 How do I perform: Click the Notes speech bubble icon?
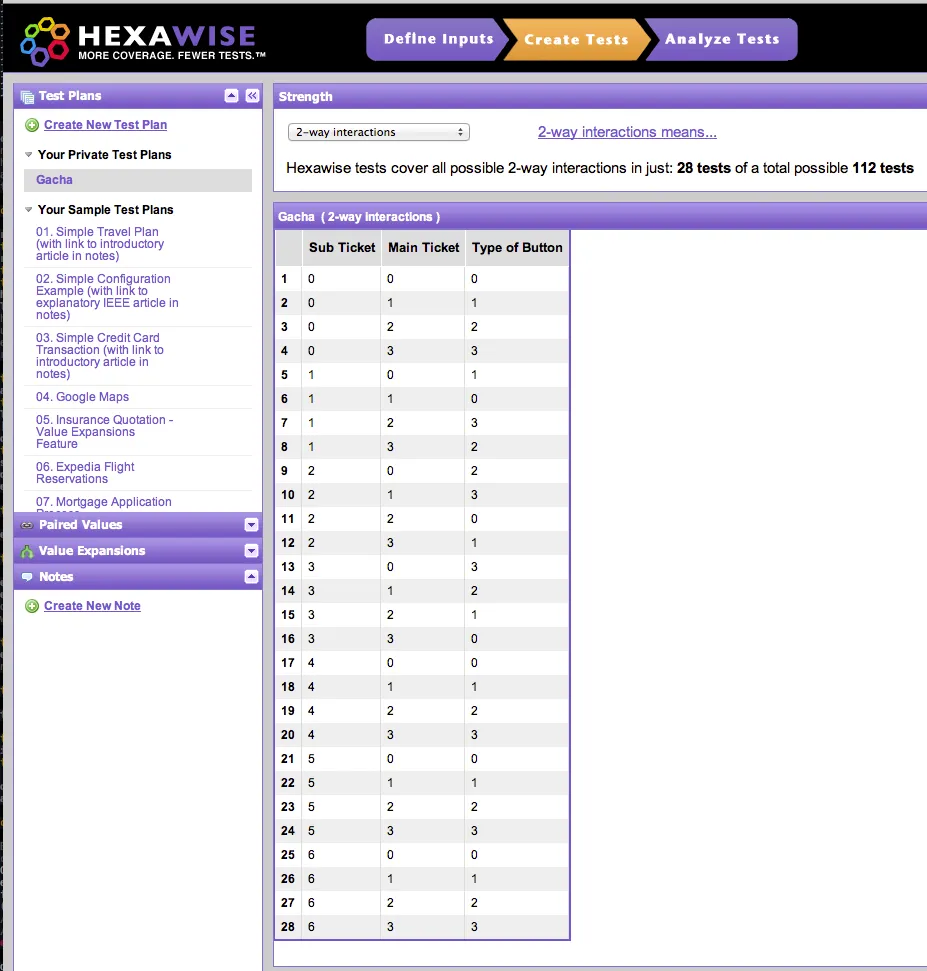[27, 577]
